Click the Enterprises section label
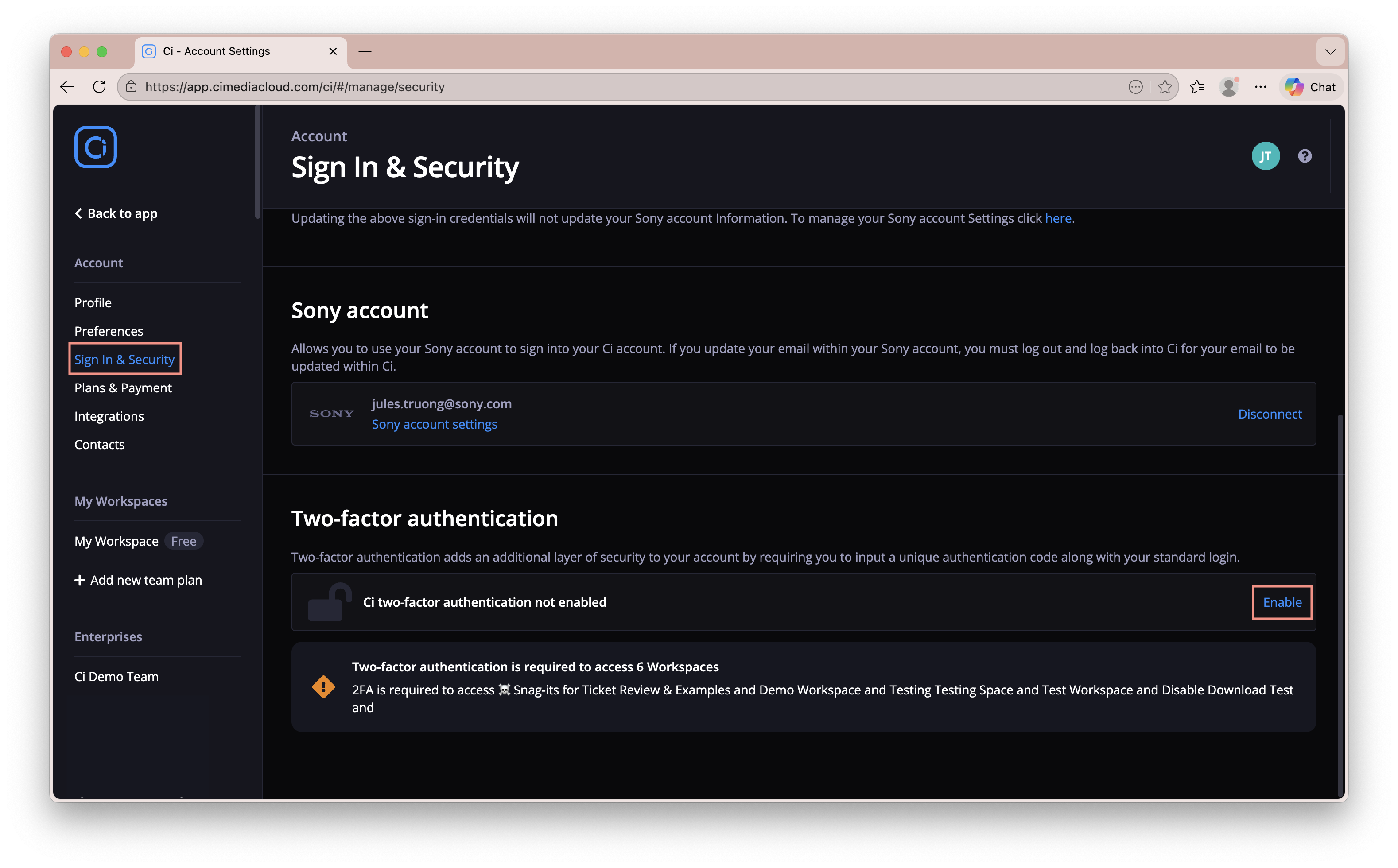1398x868 pixels. pos(109,637)
